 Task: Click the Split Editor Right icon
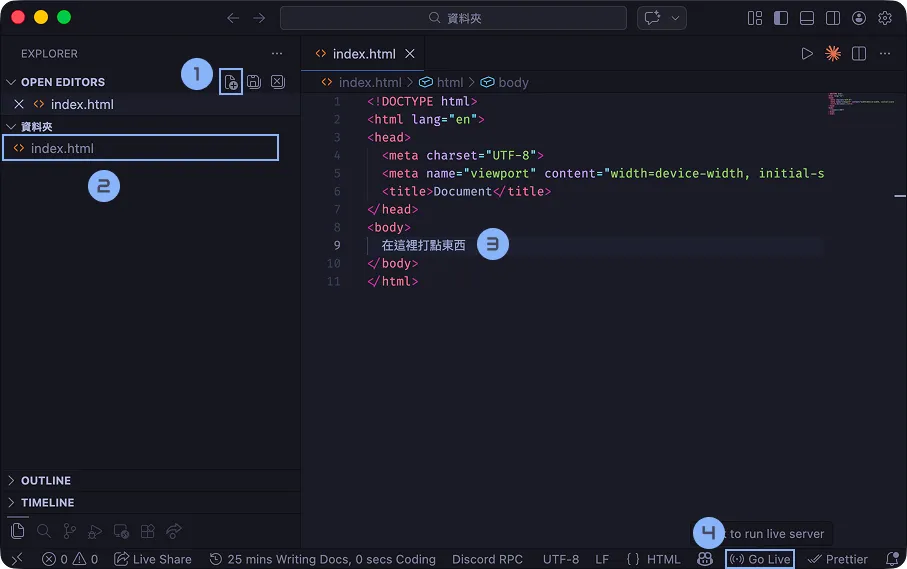(857, 54)
